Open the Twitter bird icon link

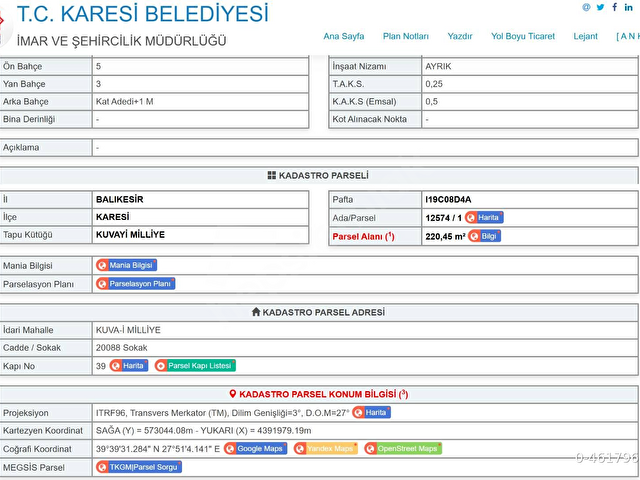point(600,7)
